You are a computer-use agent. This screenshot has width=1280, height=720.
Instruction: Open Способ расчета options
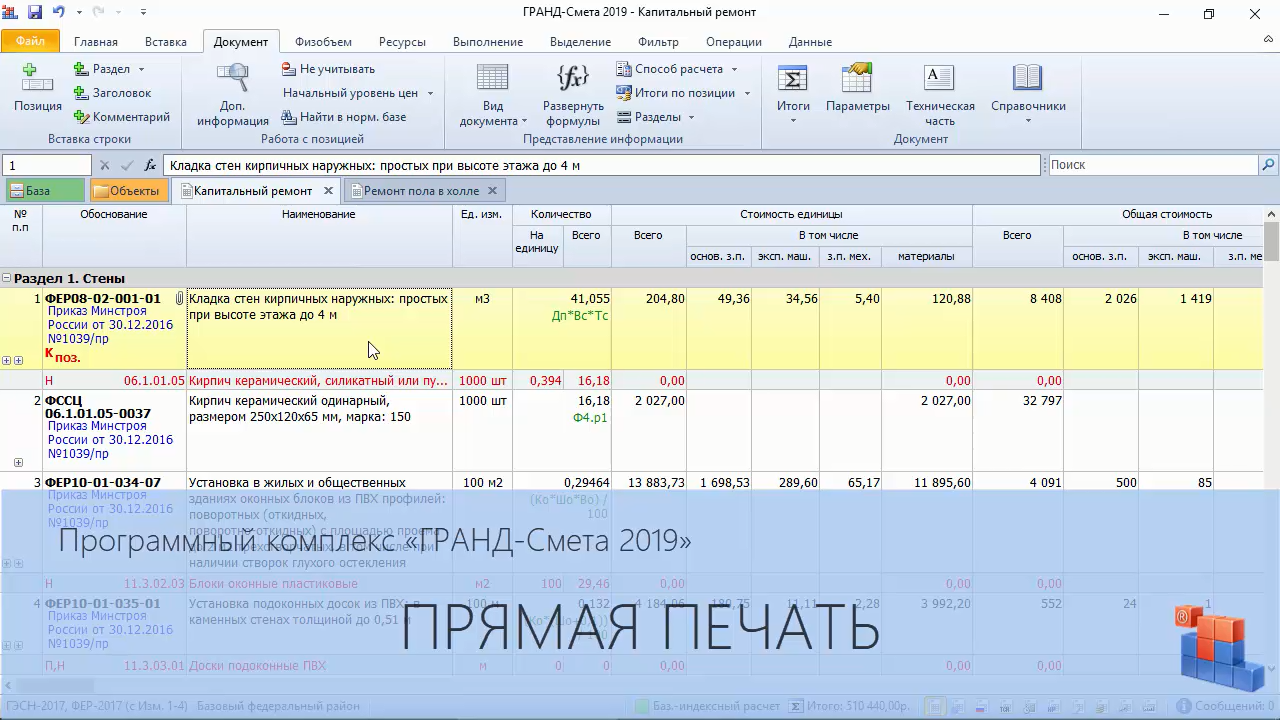[677, 69]
